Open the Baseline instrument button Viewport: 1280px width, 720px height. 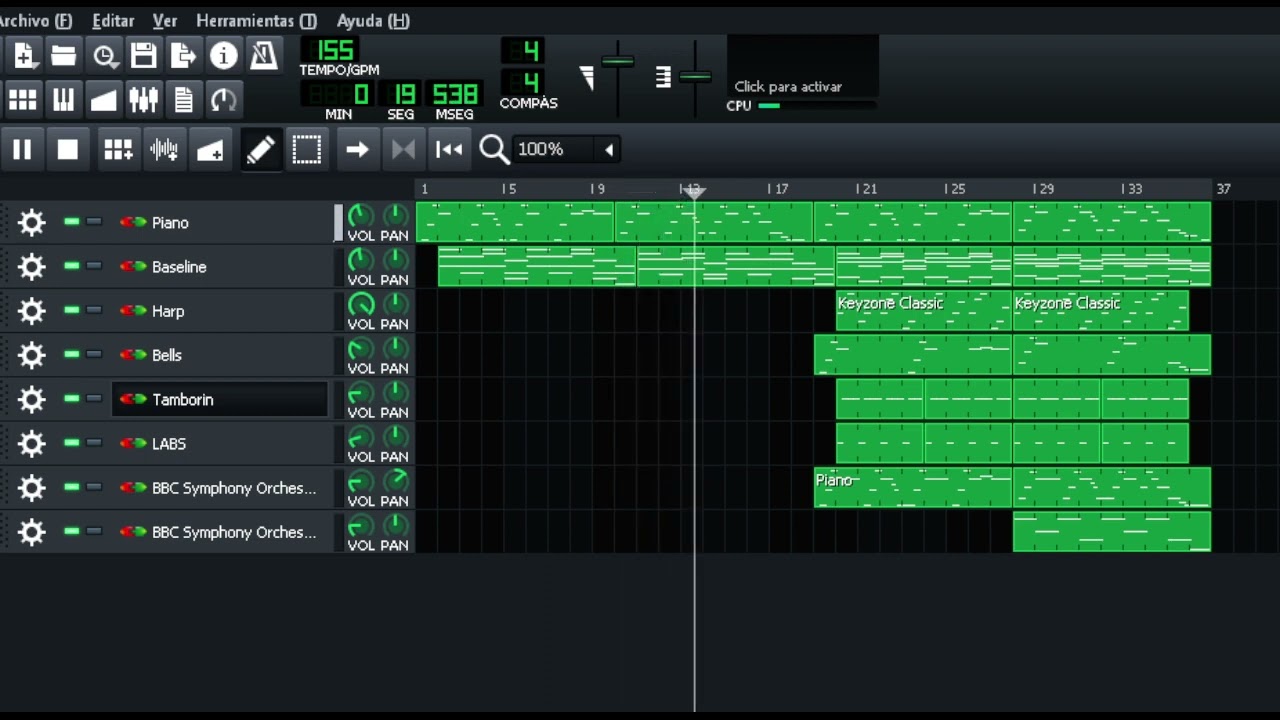pyautogui.click(x=220, y=267)
